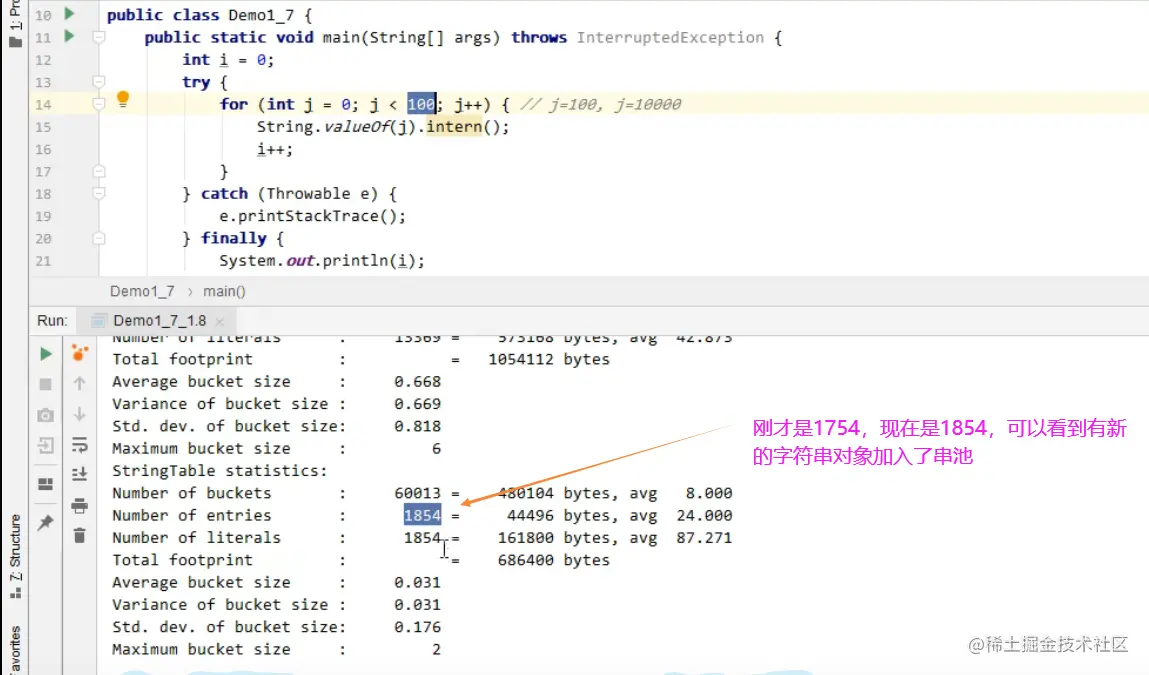Click the 0.176 std. dev. value
The width and height of the screenshot is (1149, 675).
click(x=417, y=627)
